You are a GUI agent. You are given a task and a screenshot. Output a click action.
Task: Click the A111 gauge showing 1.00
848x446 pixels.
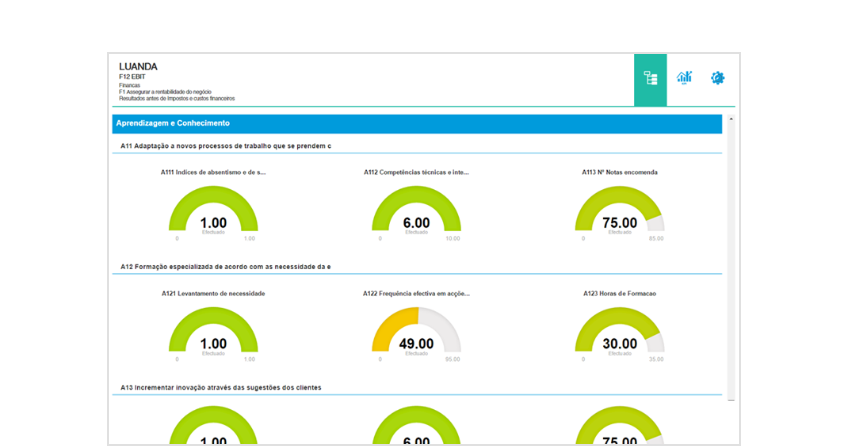213,212
